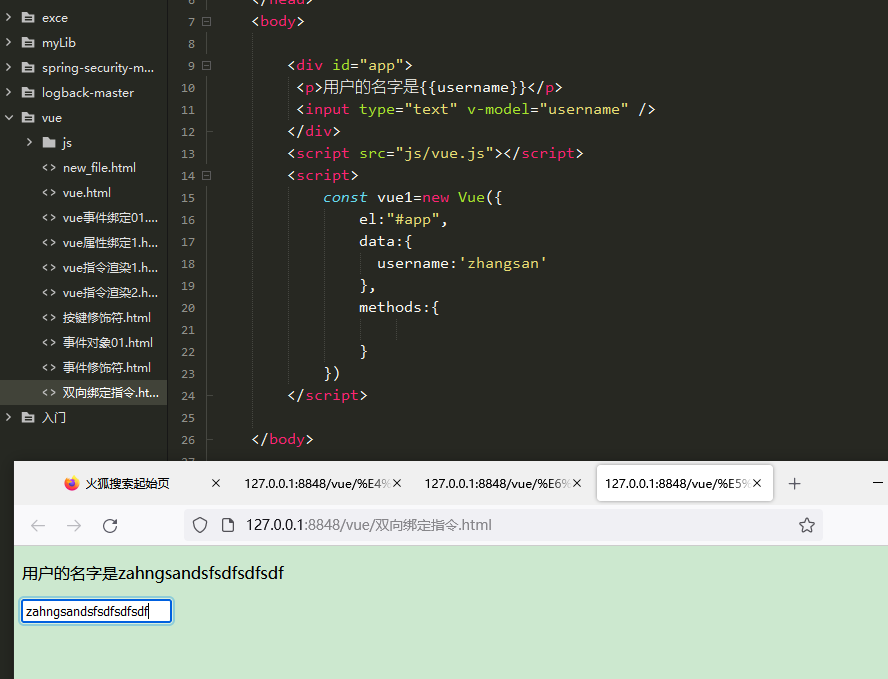Minimize the Firefox window
This screenshot has width=888, height=679.
878,482
